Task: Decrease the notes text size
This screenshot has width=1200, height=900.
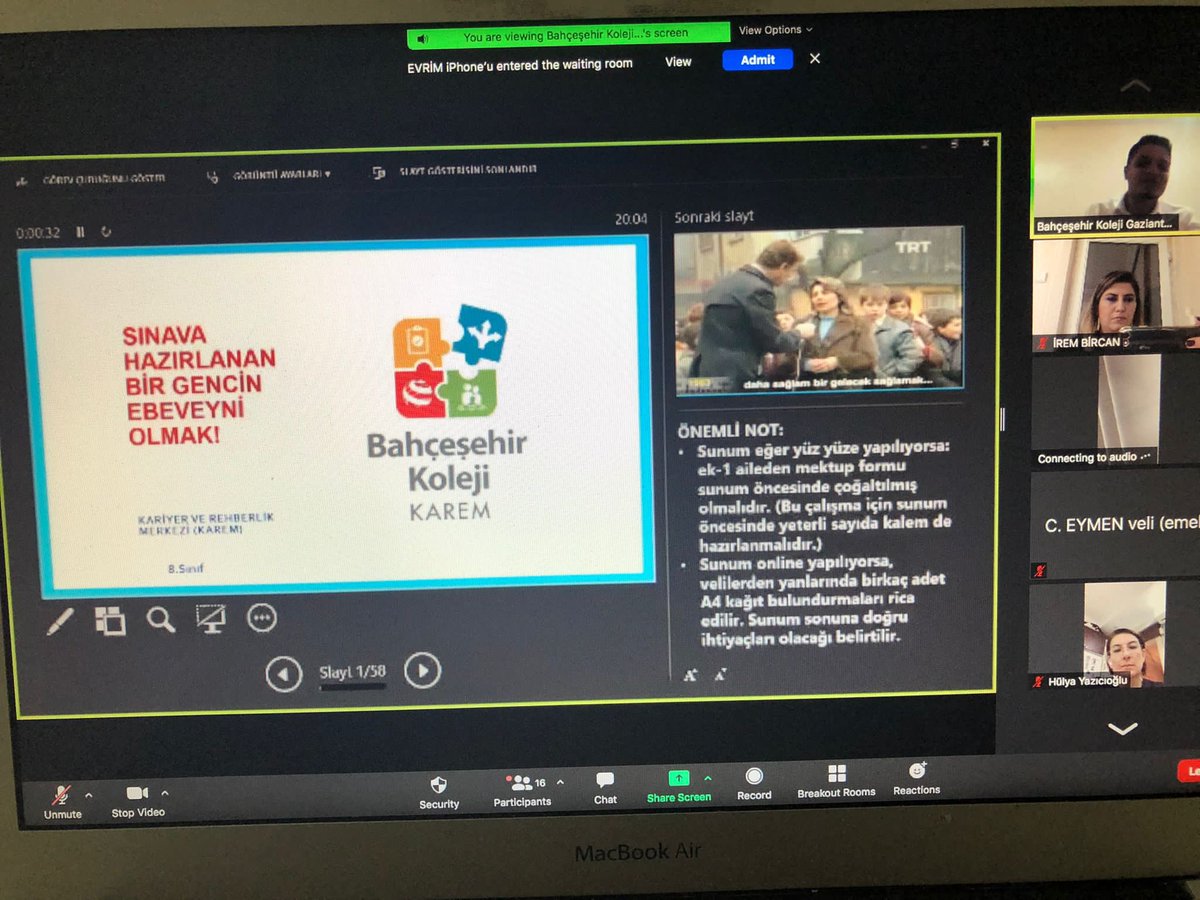Action: [720, 676]
